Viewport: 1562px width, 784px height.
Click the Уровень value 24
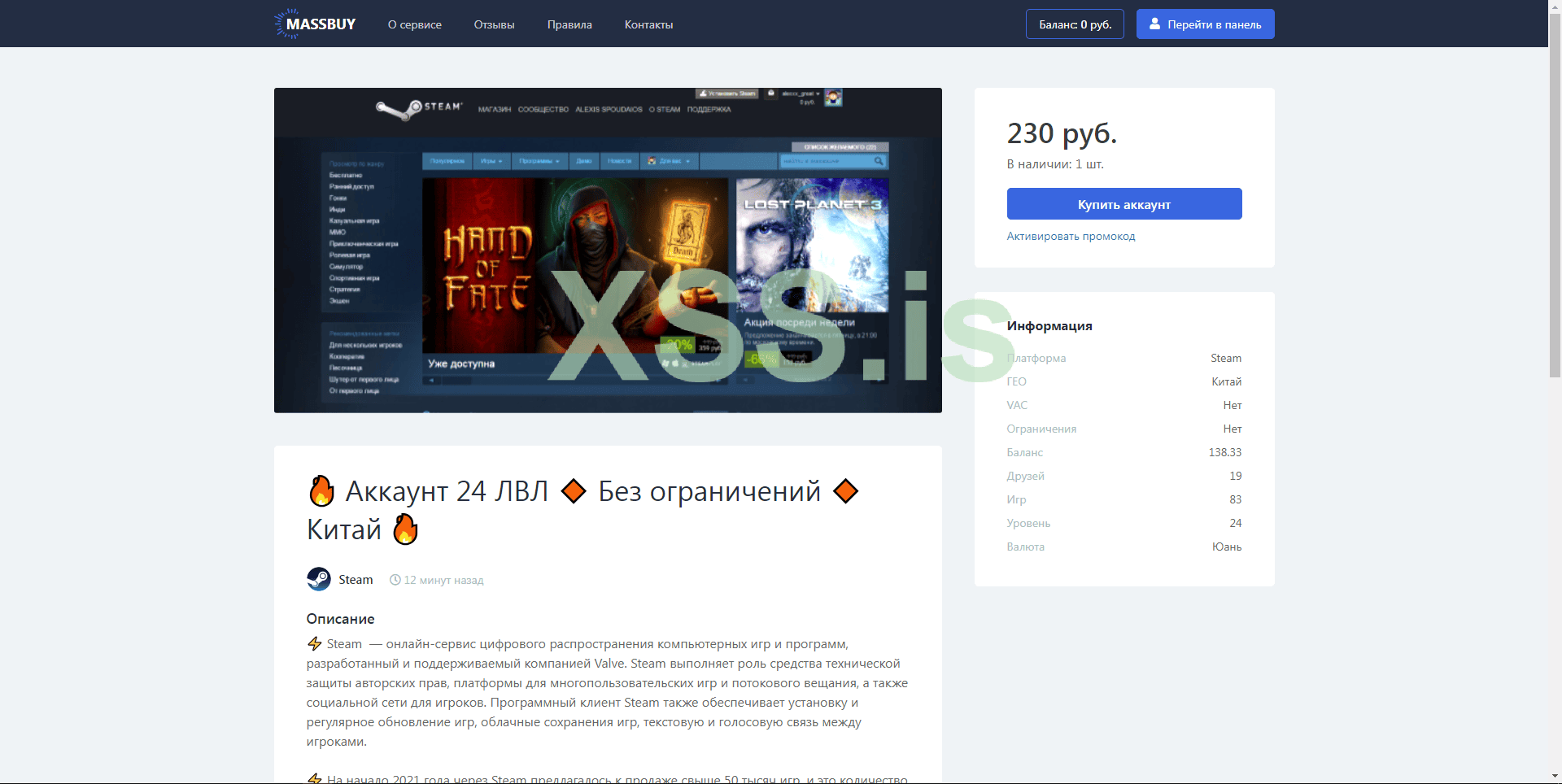[1236, 523]
